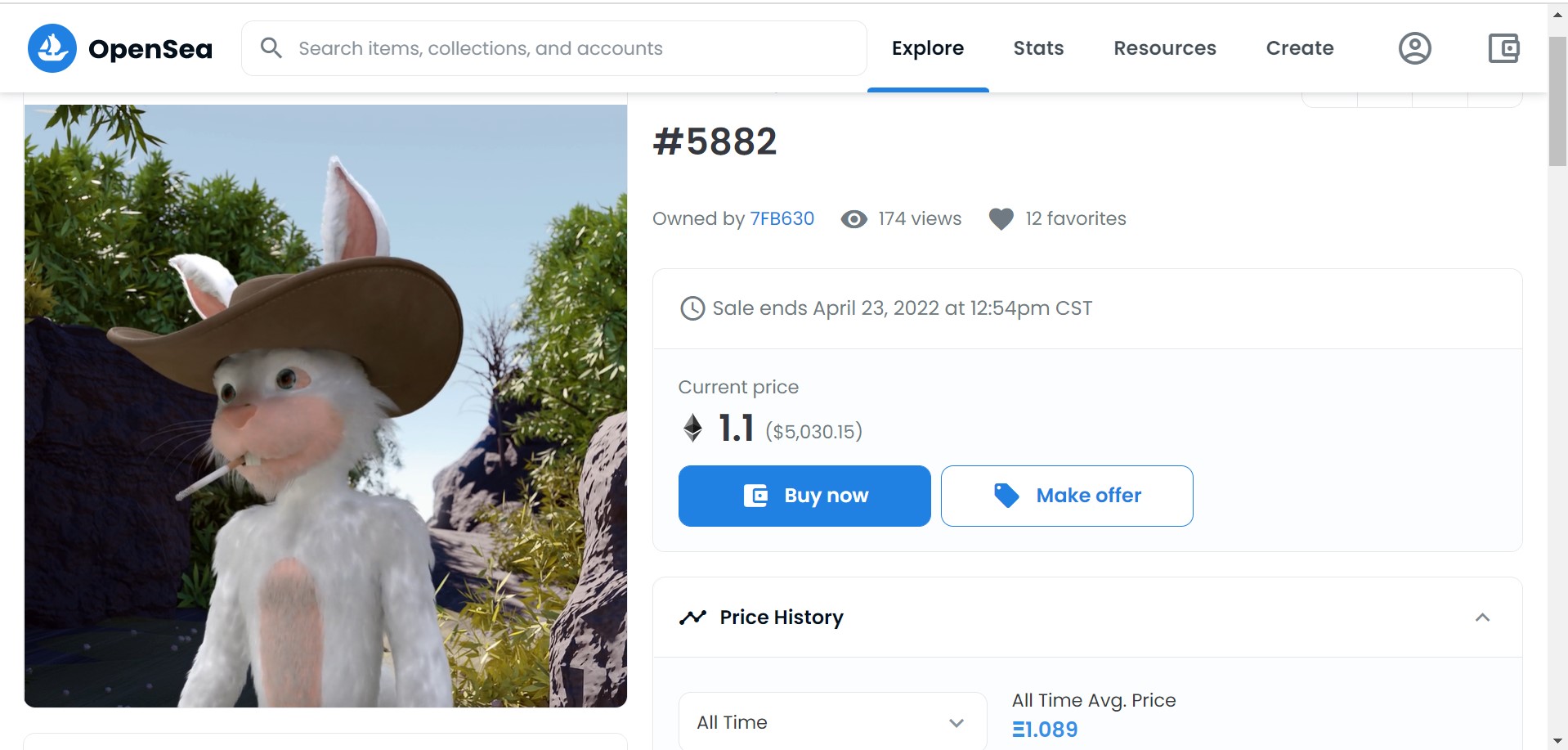Image resolution: width=1568 pixels, height=750 pixels.
Task: Click the eye icon beside 174 views
Action: pyautogui.click(x=854, y=219)
